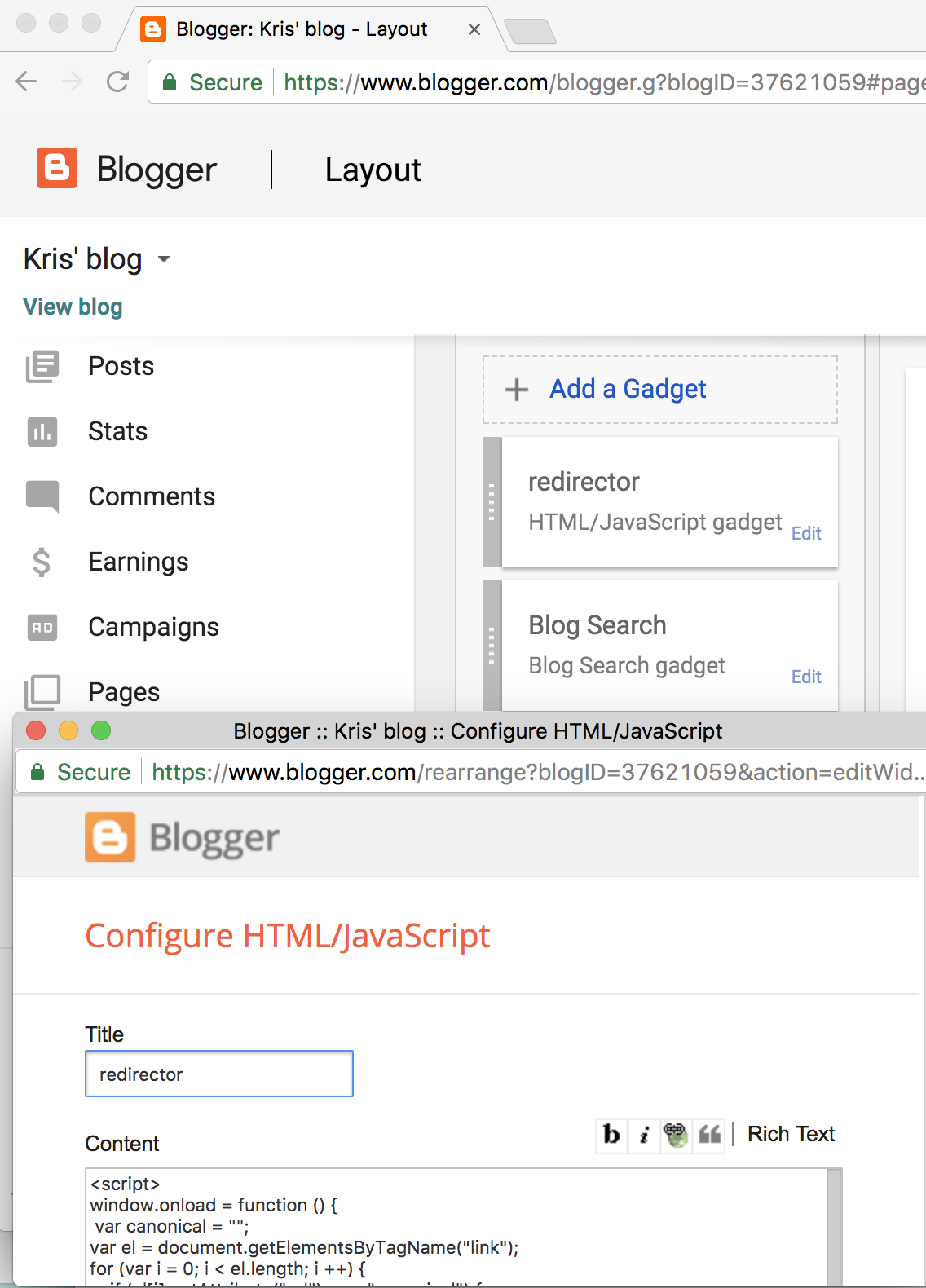The width and height of the screenshot is (926, 1288).
Task: Click the Add a Gadget link
Action: pyautogui.click(x=628, y=390)
